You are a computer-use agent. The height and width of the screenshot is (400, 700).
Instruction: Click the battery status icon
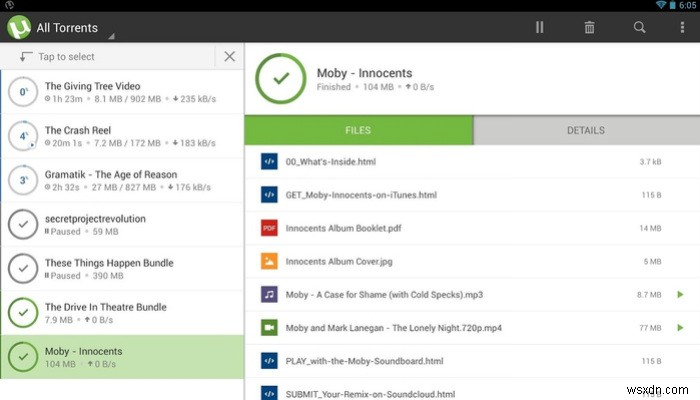pos(672,5)
